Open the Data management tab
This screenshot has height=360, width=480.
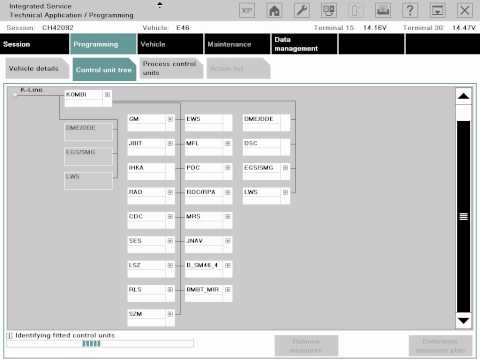point(304,44)
